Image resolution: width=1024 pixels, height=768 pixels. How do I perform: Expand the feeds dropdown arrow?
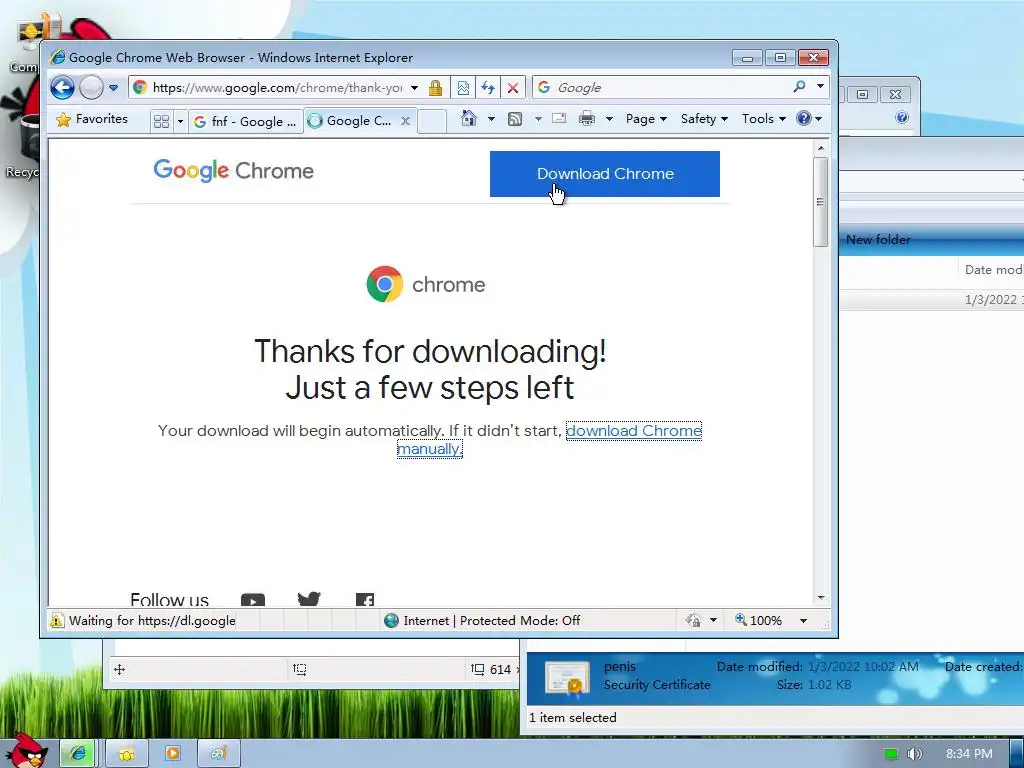538,119
